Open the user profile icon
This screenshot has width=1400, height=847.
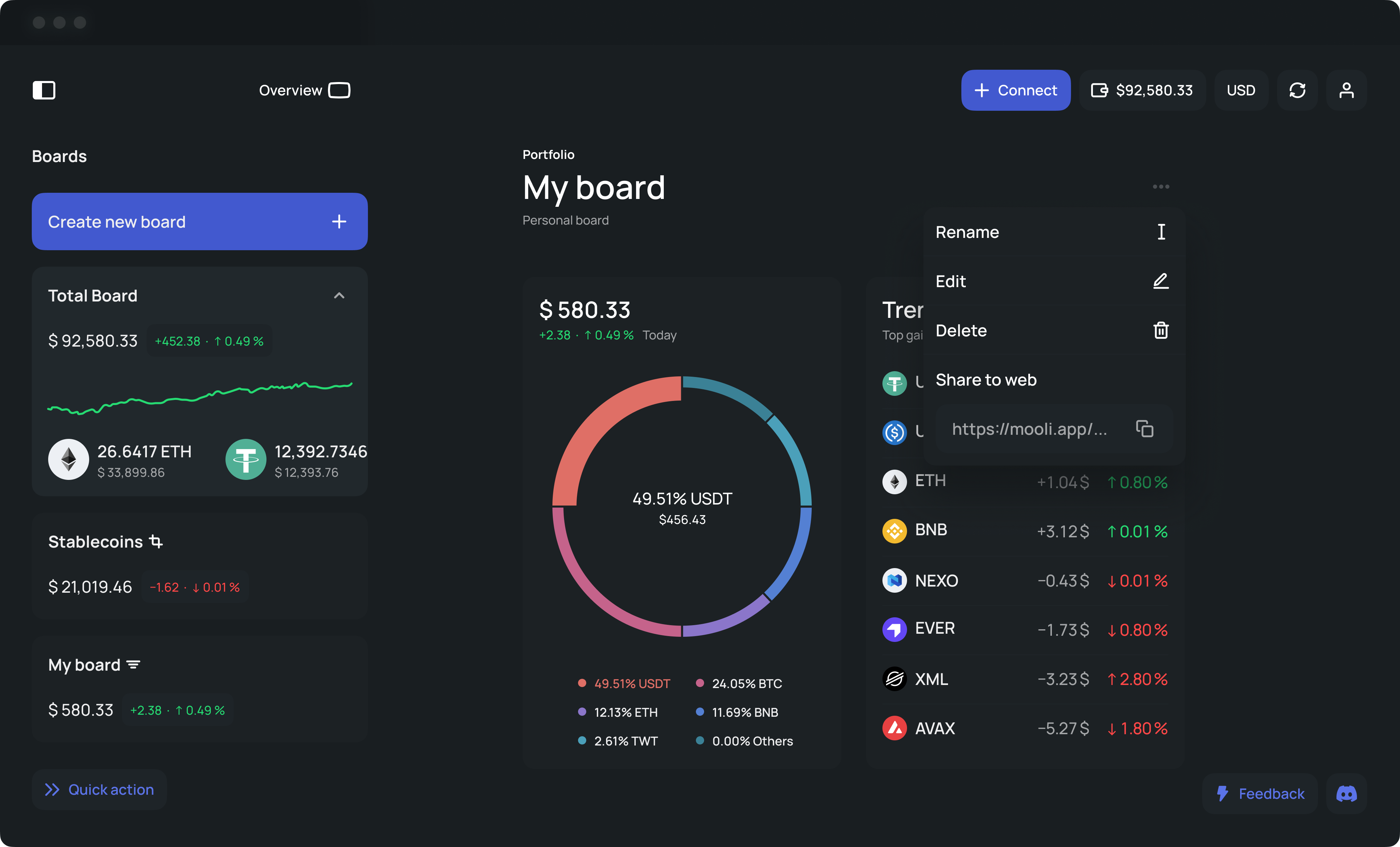1346,90
